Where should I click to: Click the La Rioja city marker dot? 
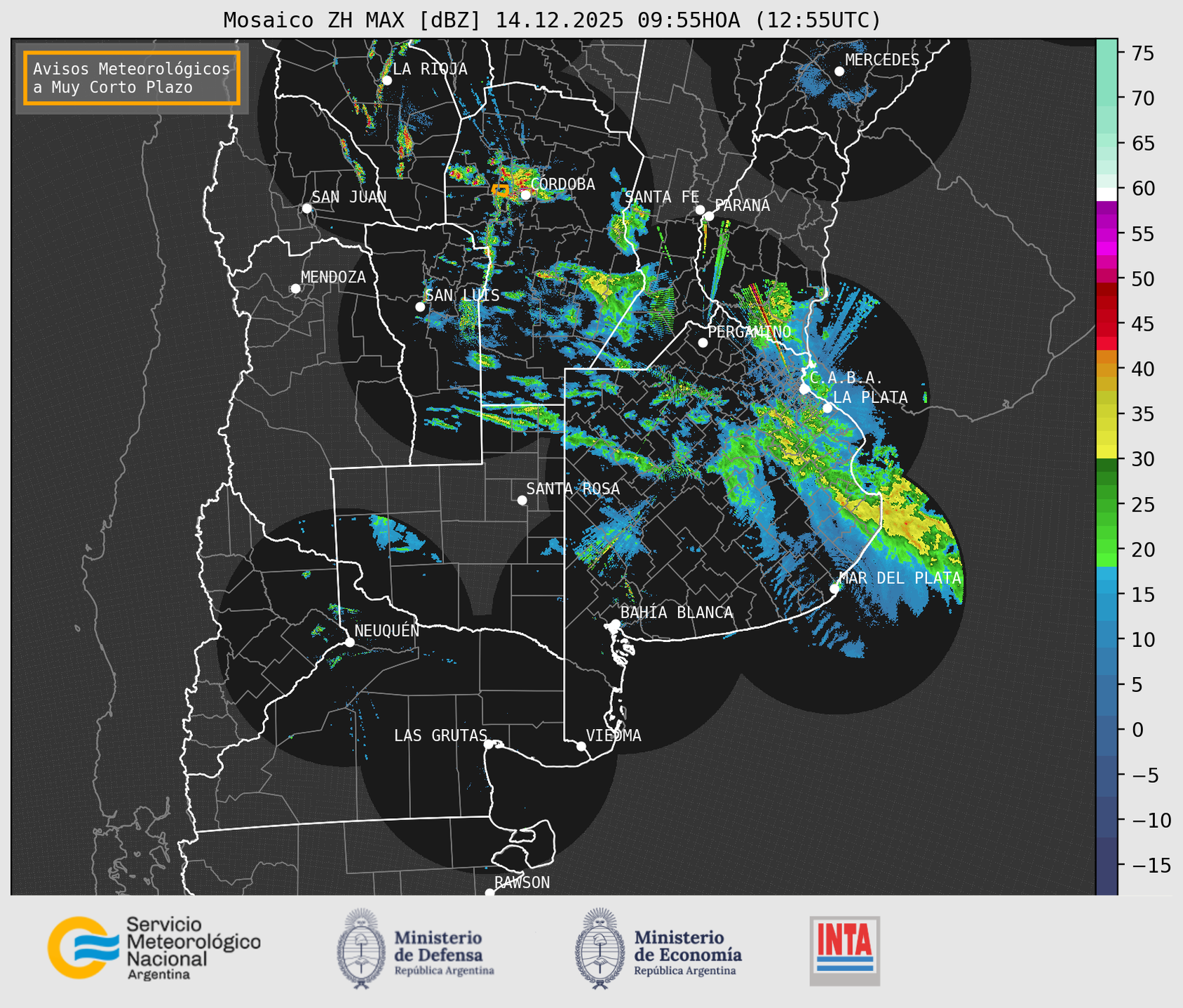coord(386,81)
